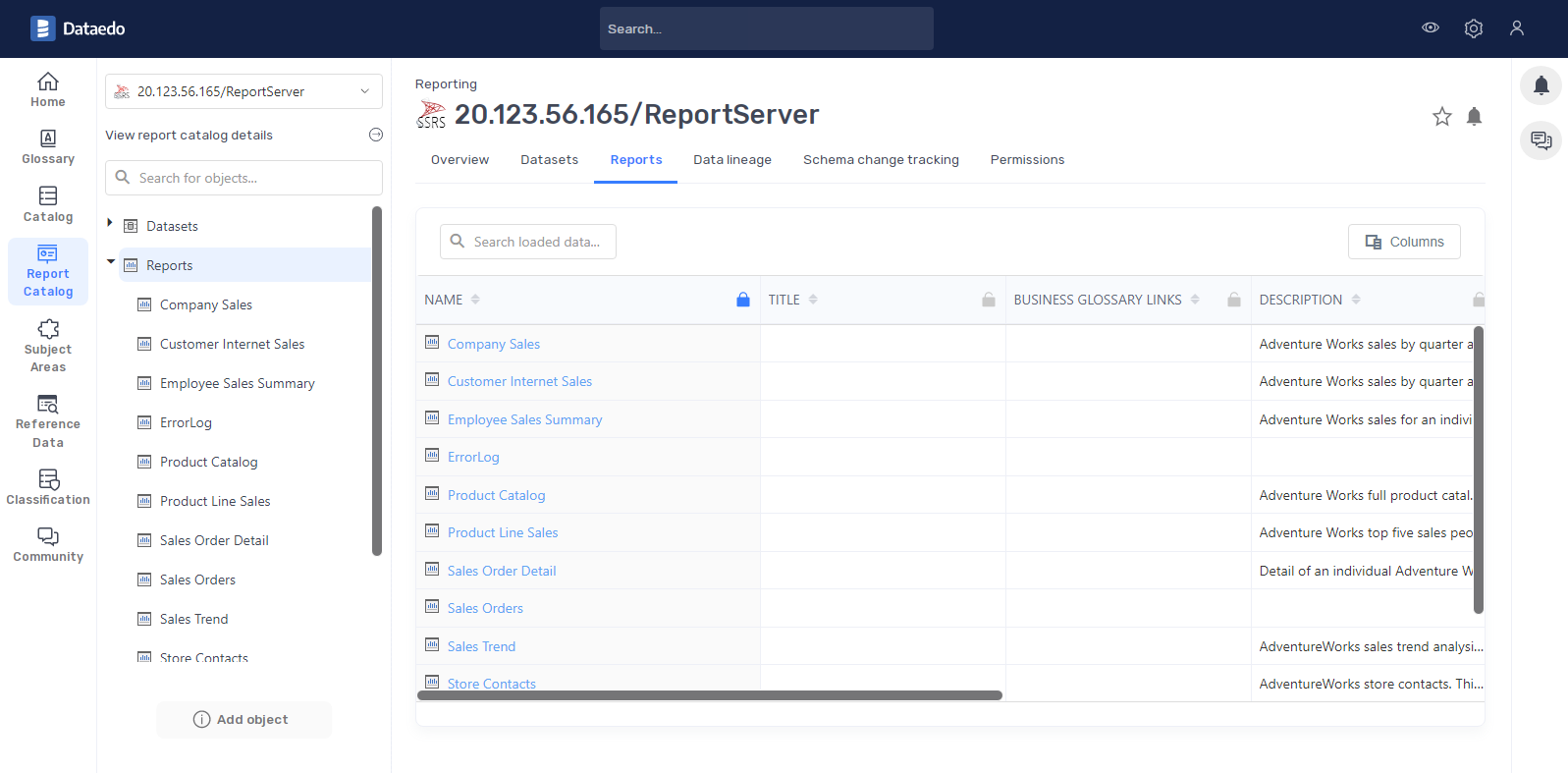Collapse the Reports tree node

[111, 263]
